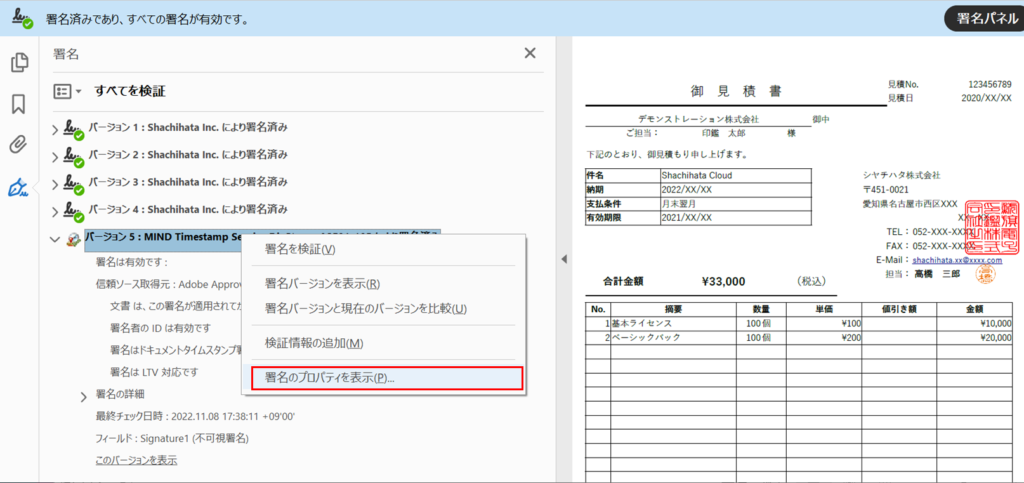Click timestamp icon of バージョン 5
Screen dimensions: 1024x483
click(73, 240)
